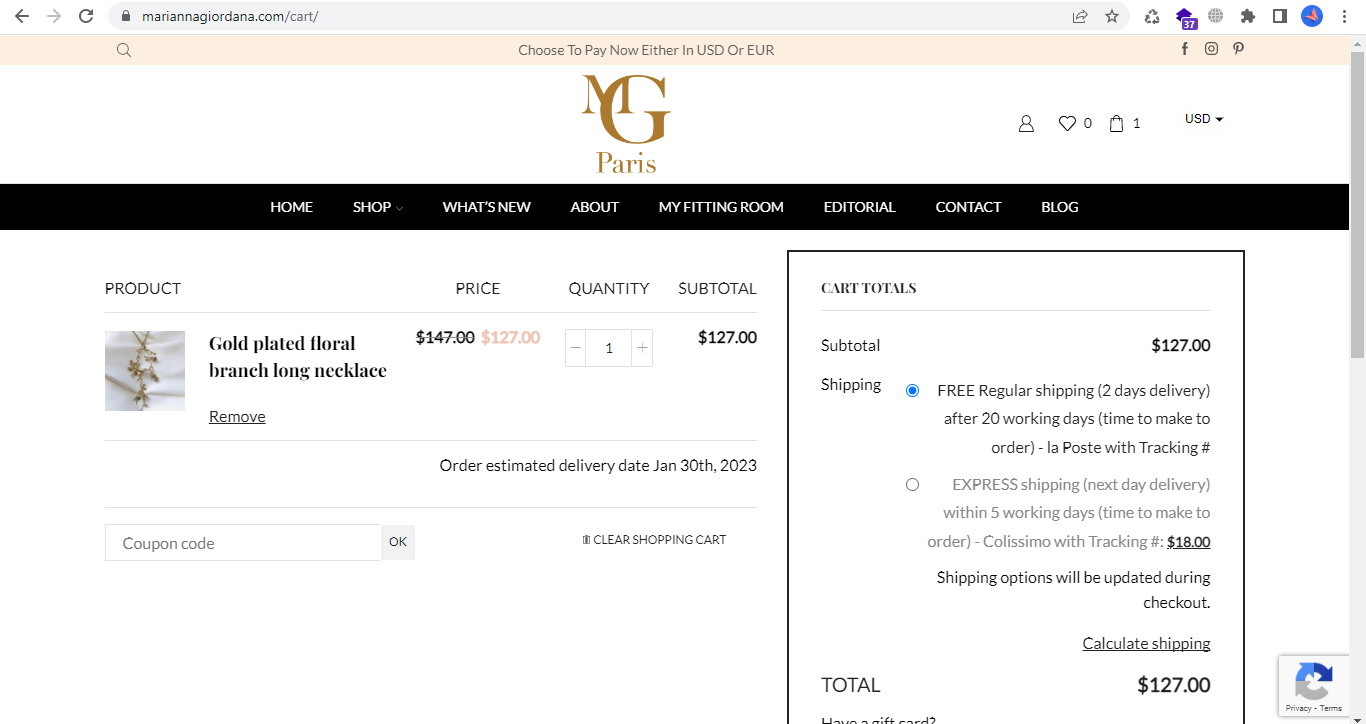Click the CART TOTALS heading

868,288
